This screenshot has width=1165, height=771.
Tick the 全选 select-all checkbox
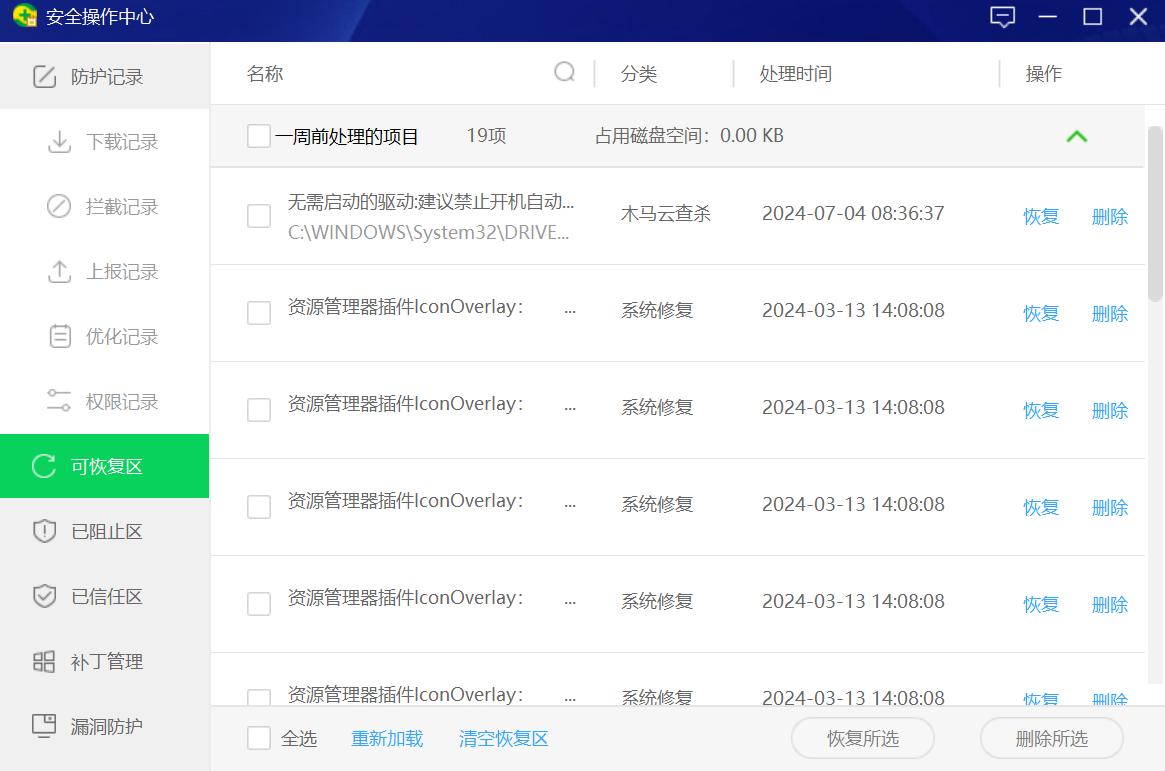259,738
